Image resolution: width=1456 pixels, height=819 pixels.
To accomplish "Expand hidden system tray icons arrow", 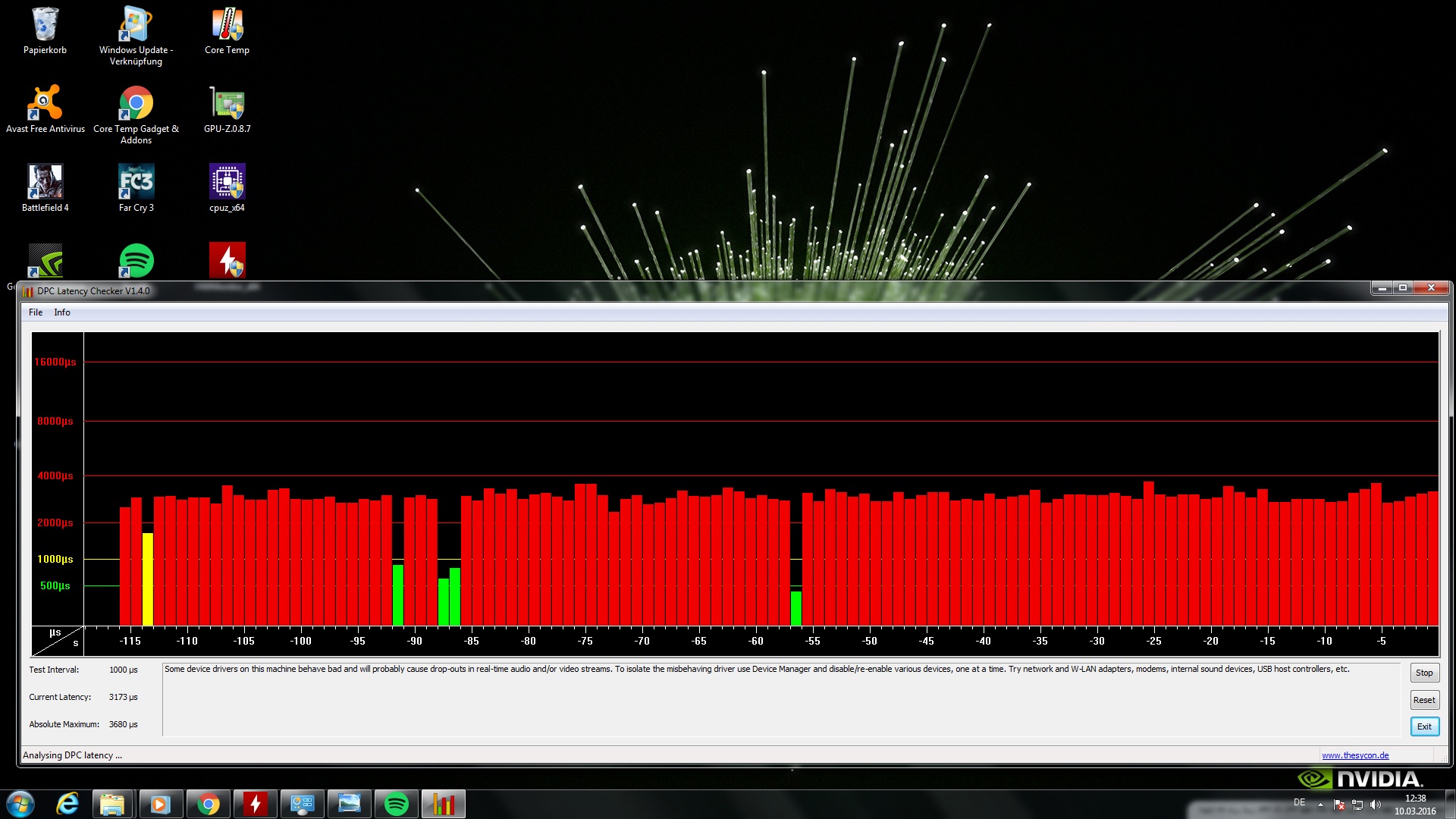I will (1320, 805).
